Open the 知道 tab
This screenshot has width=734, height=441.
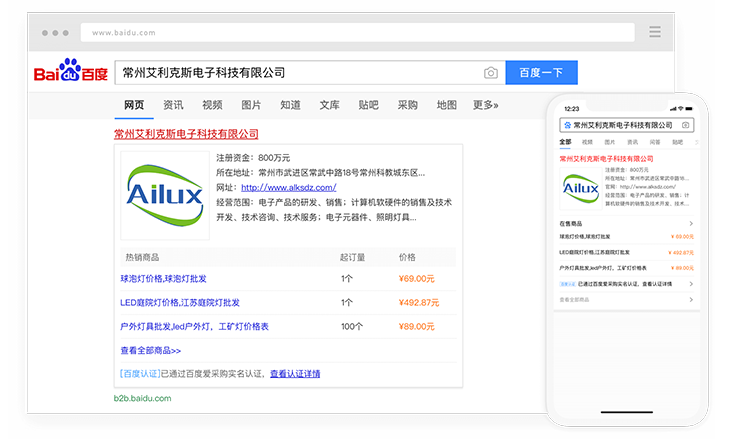(290, 105)
